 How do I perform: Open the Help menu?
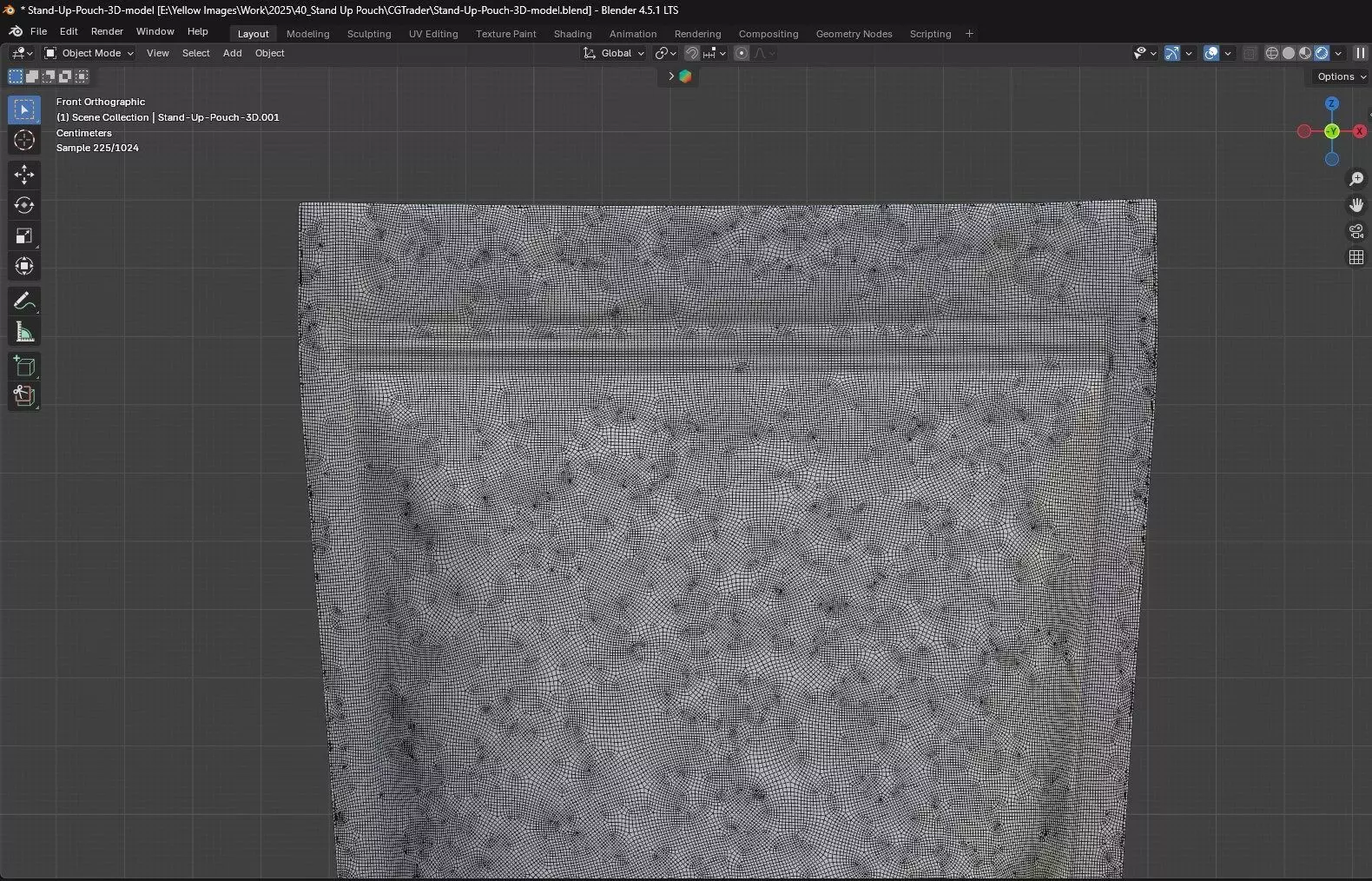pos(198,31)
